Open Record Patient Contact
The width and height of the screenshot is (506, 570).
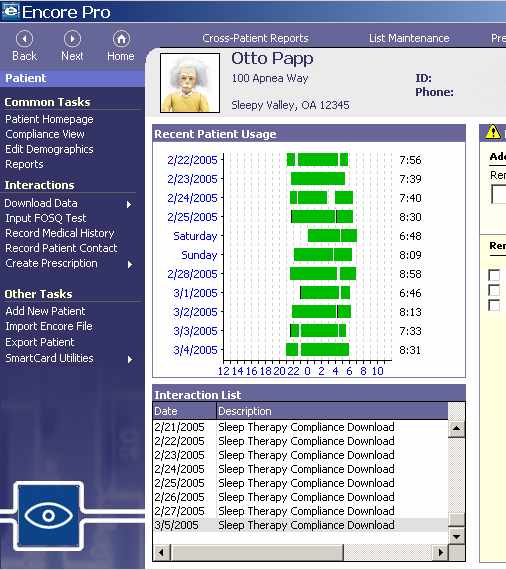(x=61, y=248)
